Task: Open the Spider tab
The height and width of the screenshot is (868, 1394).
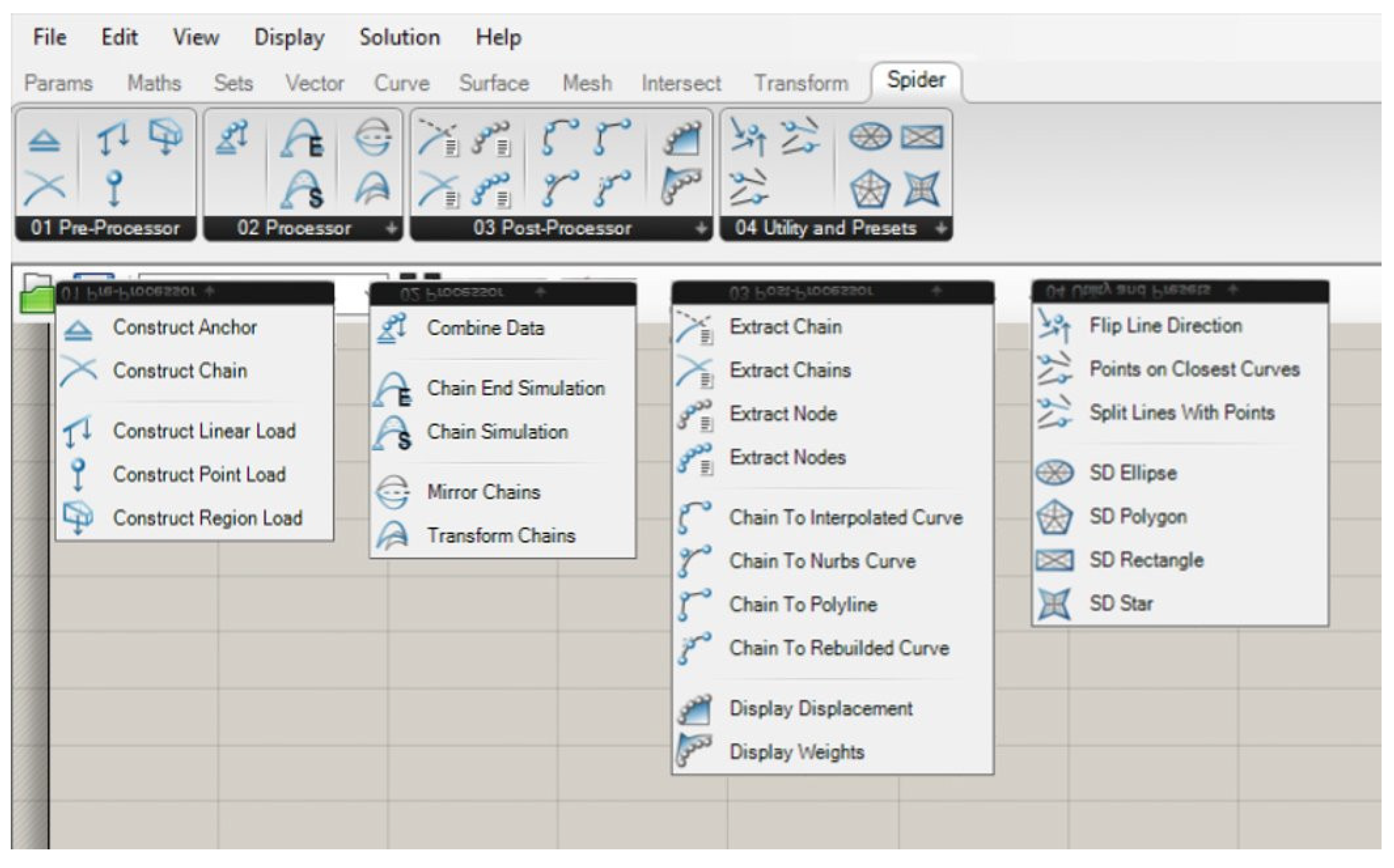Action: 916,80
